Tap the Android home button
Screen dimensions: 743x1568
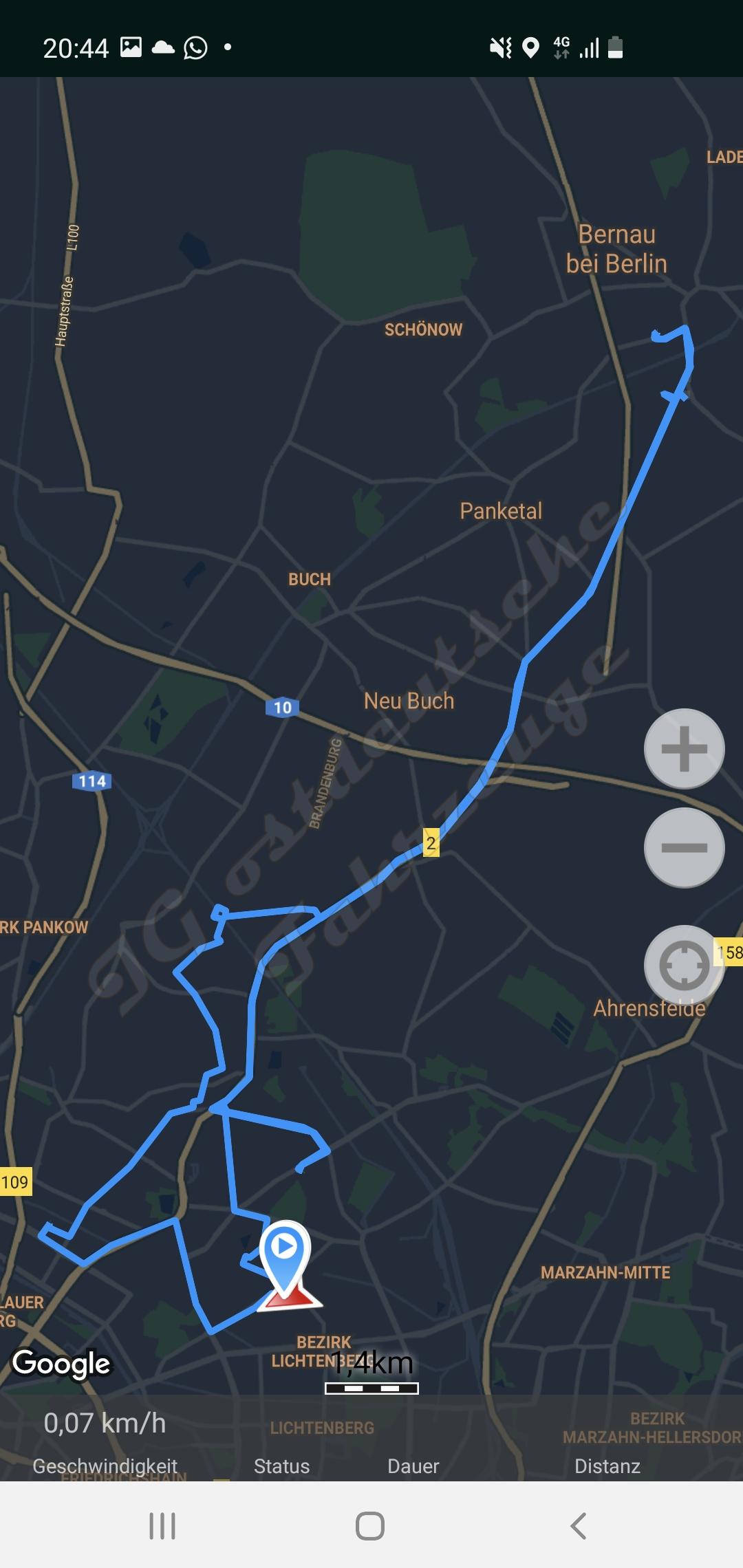(370, 1525)
